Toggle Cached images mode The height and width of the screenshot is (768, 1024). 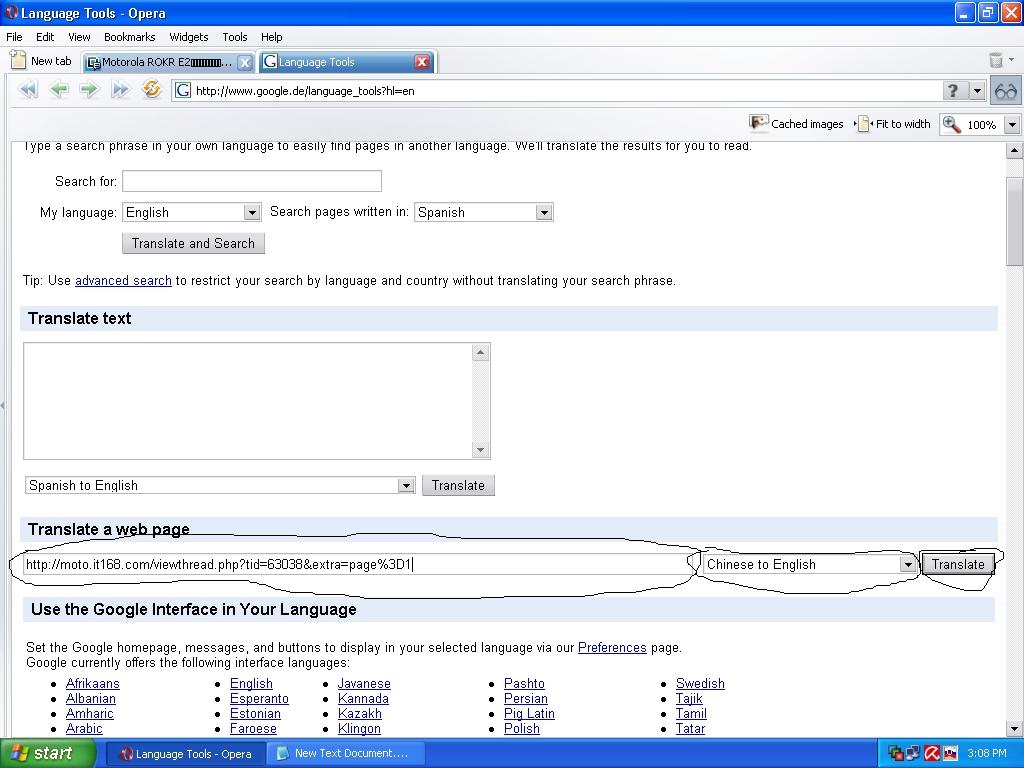coord(796,123)
